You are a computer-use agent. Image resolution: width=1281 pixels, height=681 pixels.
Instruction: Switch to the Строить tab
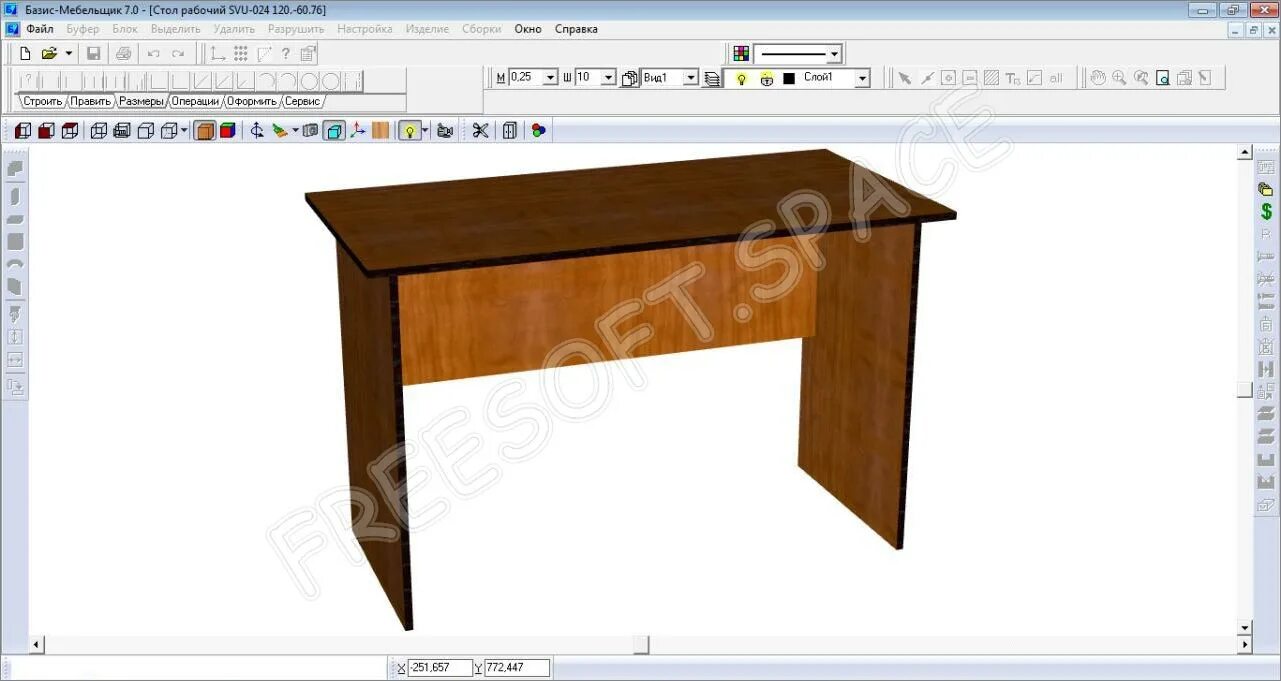point(43,101)
